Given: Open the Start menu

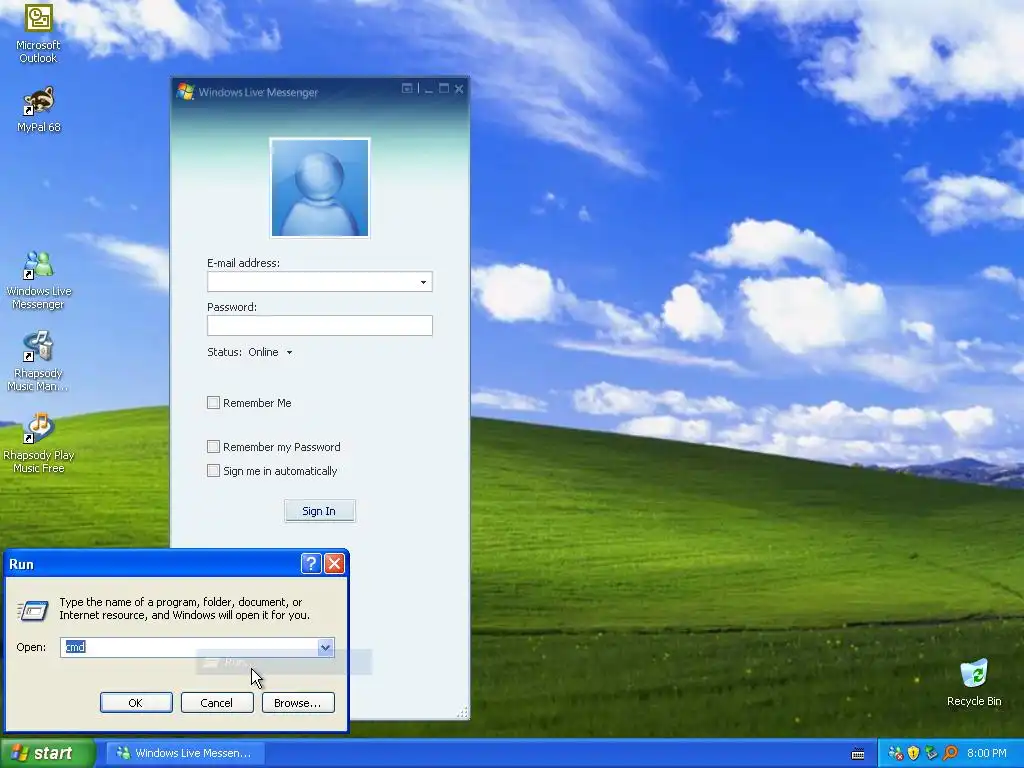Looking at the screenshot, I should pyautogui.click(x=47, y=753).
